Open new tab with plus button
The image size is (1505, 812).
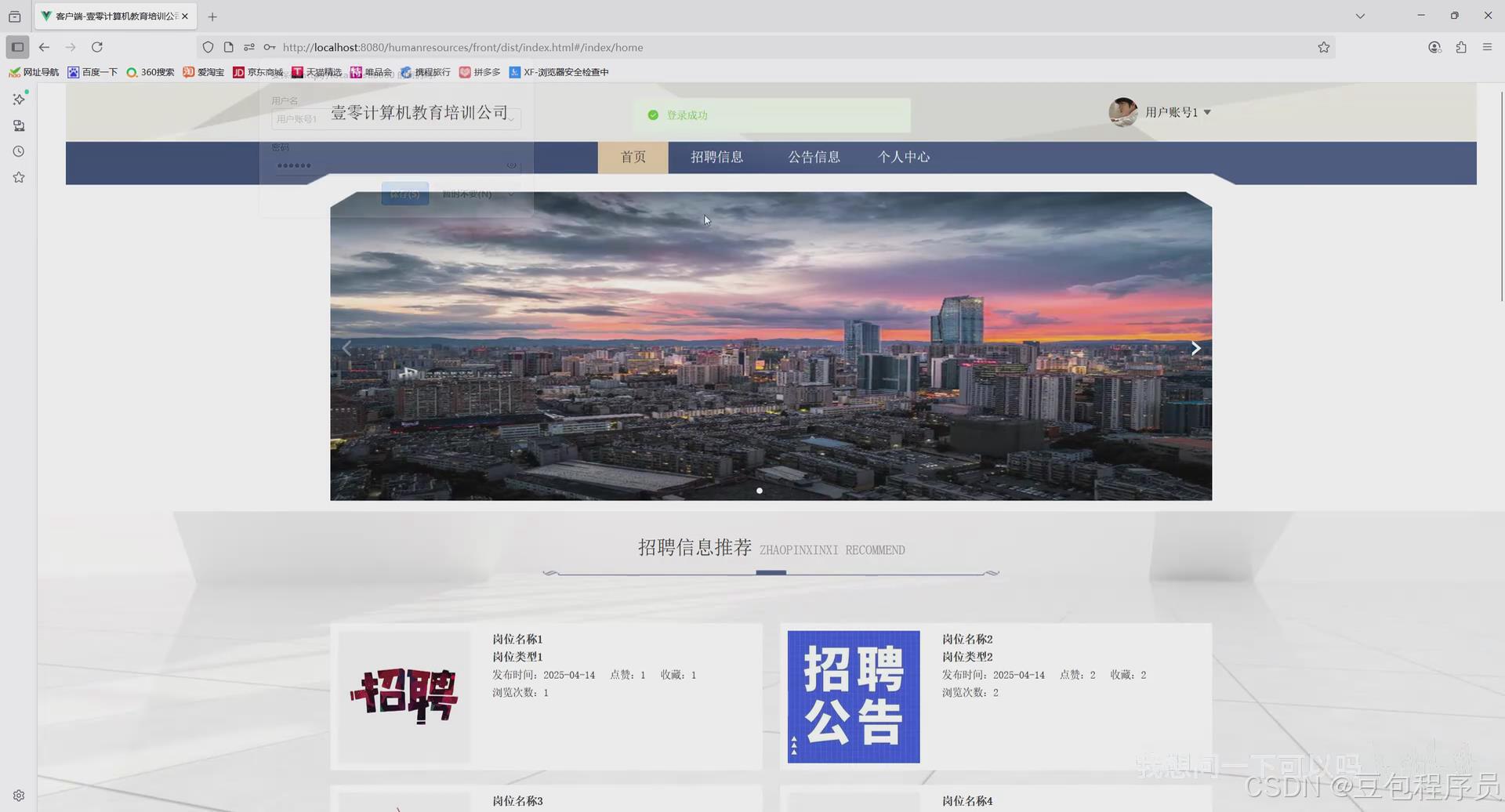[x=212, y=16]
